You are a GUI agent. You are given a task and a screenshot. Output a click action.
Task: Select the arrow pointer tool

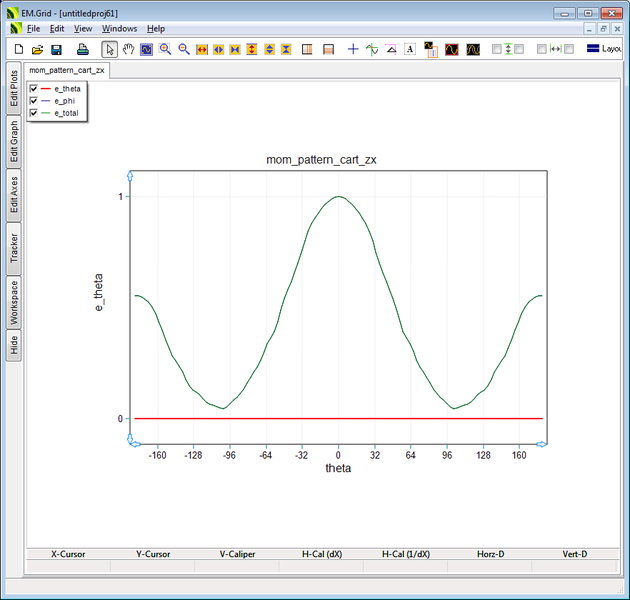point(110,49)
